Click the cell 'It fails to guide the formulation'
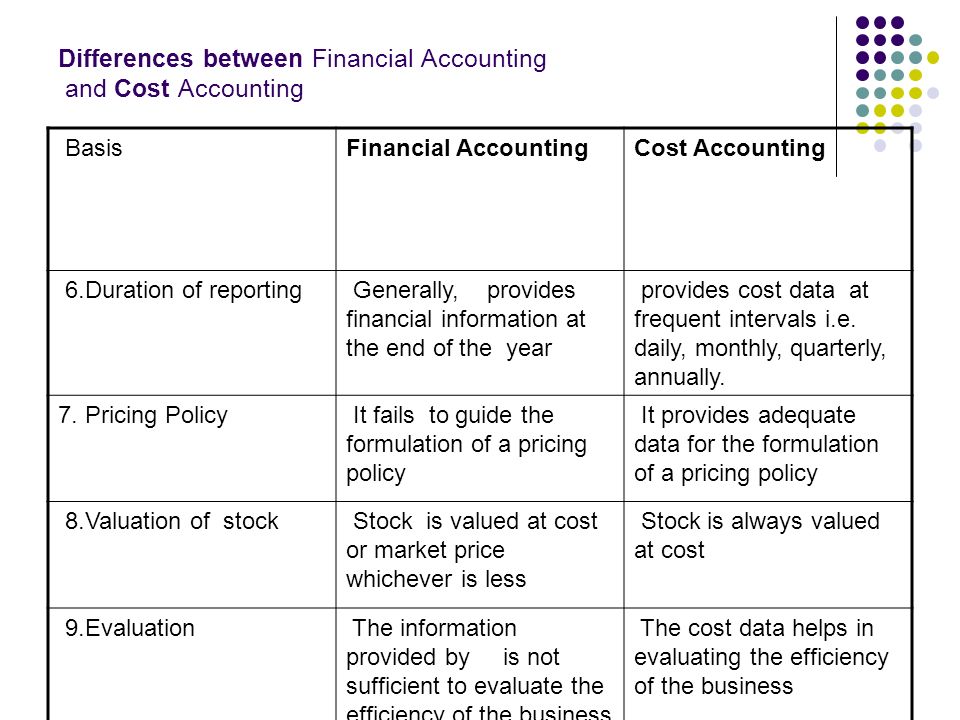This screenshot has width=960, height=720. [x=480, y=449]
